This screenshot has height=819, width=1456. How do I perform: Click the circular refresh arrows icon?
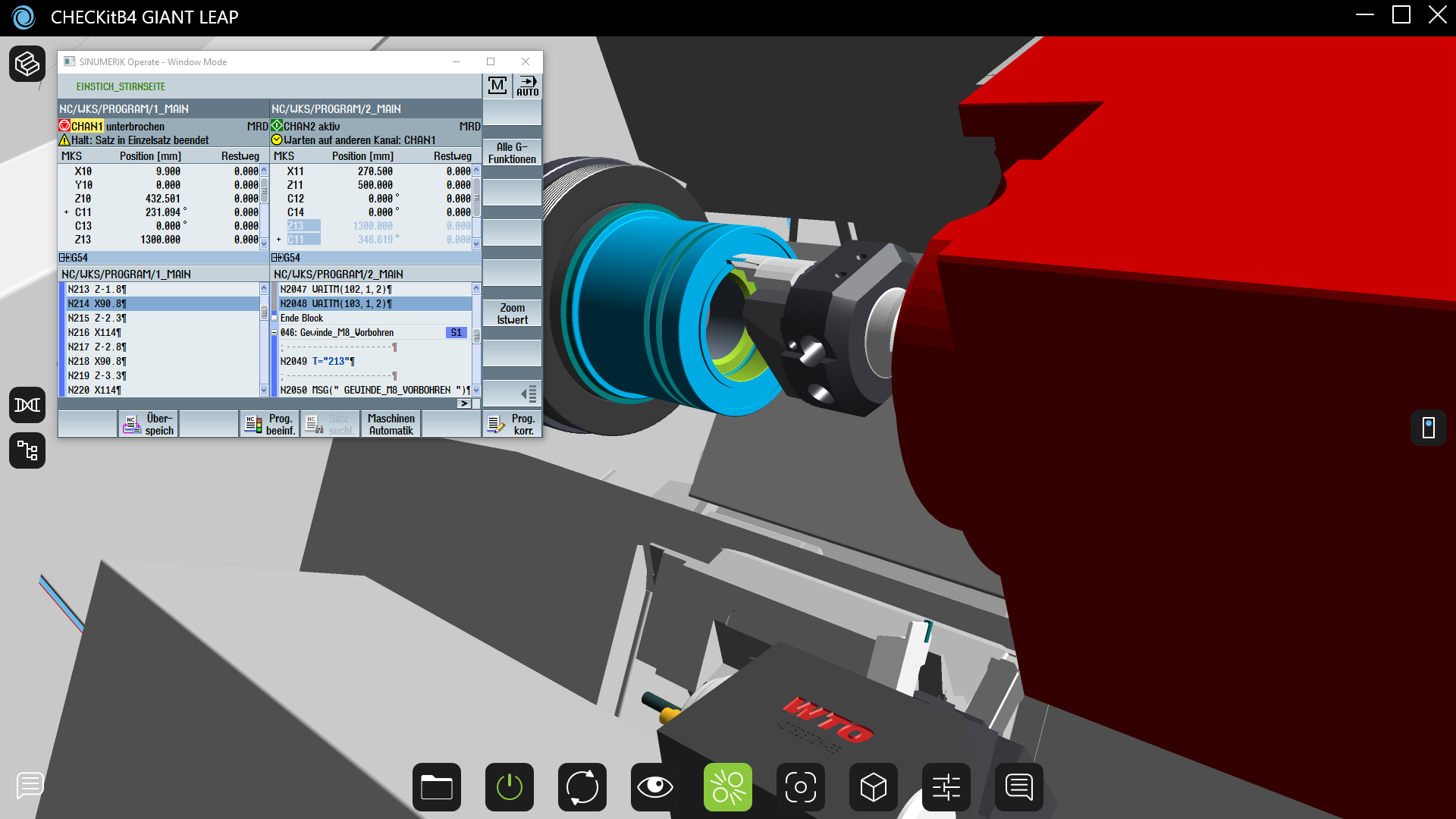coord(582,787)
